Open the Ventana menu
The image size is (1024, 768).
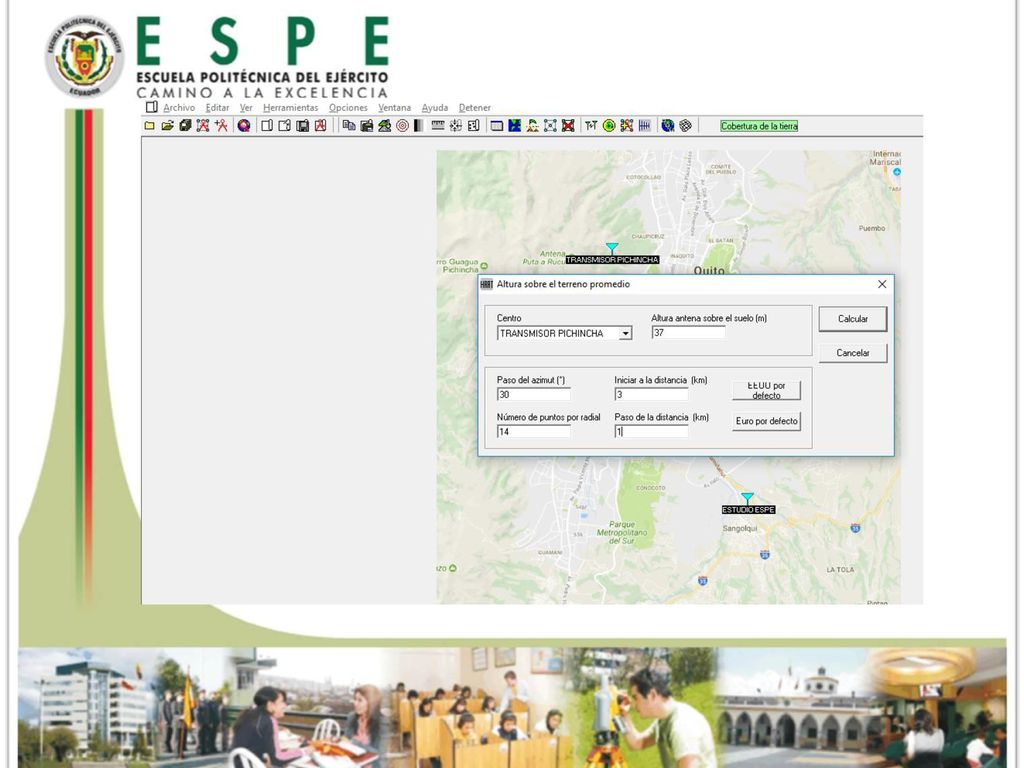tap(394, 108)
